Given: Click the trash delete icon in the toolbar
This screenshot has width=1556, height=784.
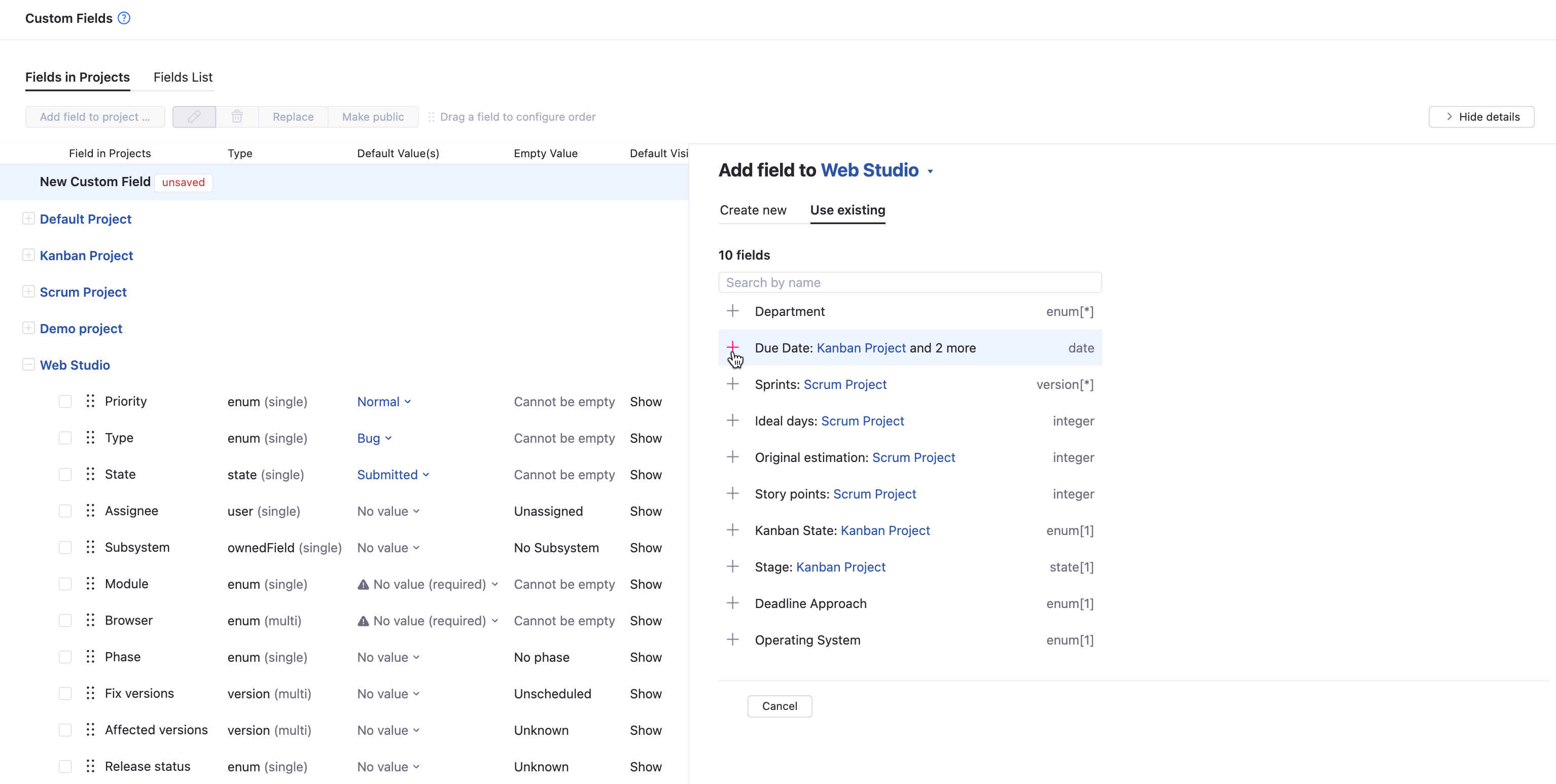Looking at the screenshot, I should [x=236, y=117].
